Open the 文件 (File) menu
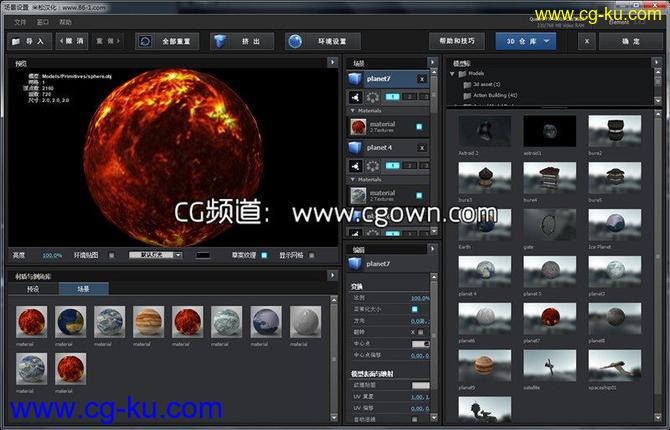Viewport: 670px width, 430px height. [x=20, y=22]
